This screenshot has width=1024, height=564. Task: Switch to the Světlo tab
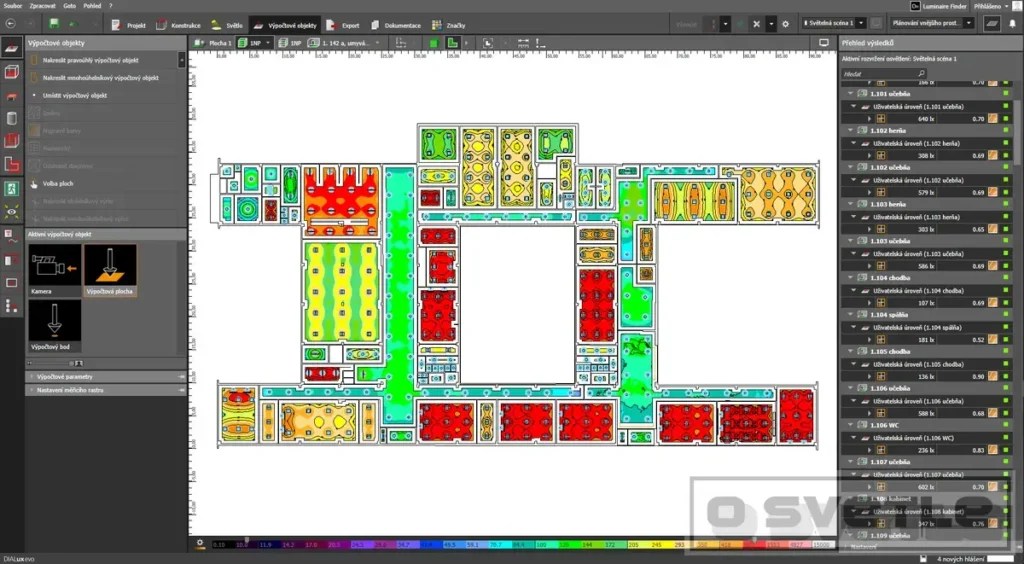coord(227,25)
